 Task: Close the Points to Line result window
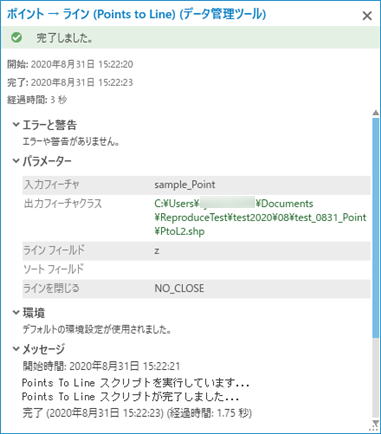[x=367, y=16]
